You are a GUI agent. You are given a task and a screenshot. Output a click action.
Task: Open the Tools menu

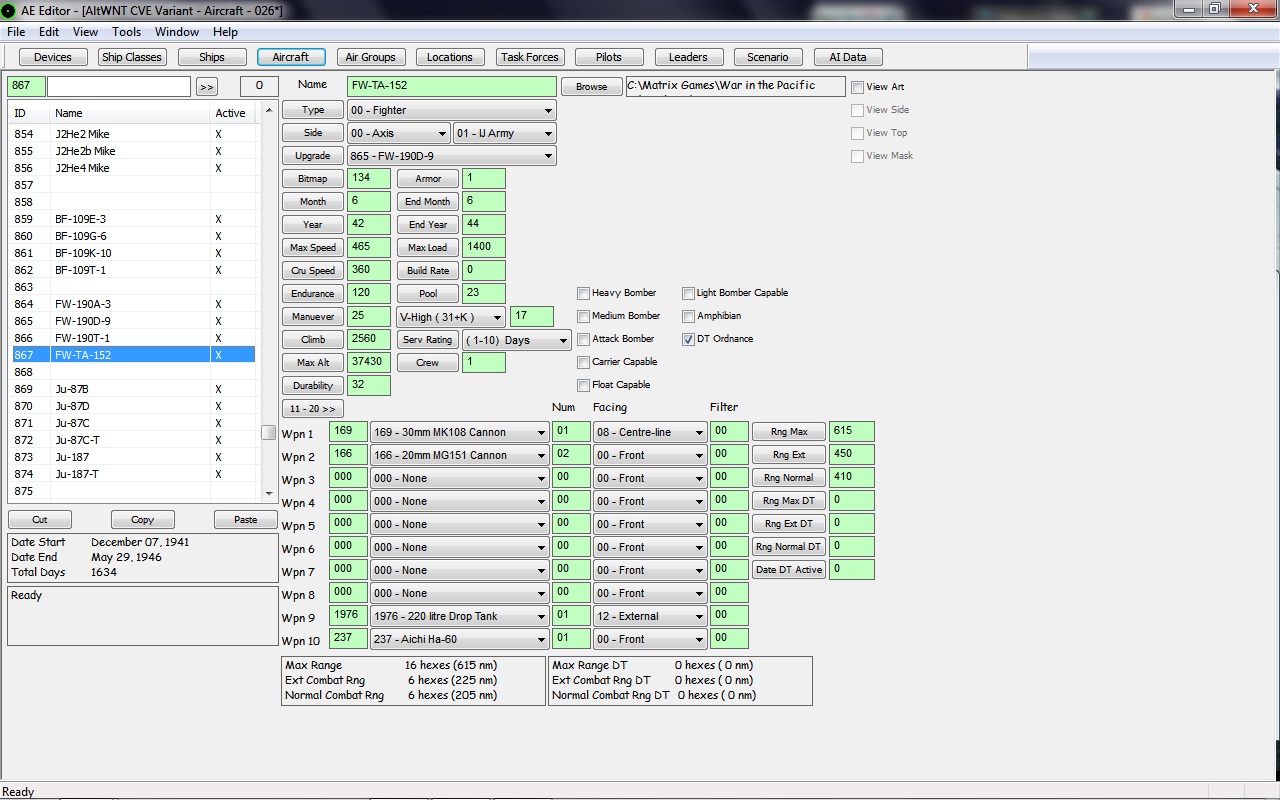tap(126, 32)
